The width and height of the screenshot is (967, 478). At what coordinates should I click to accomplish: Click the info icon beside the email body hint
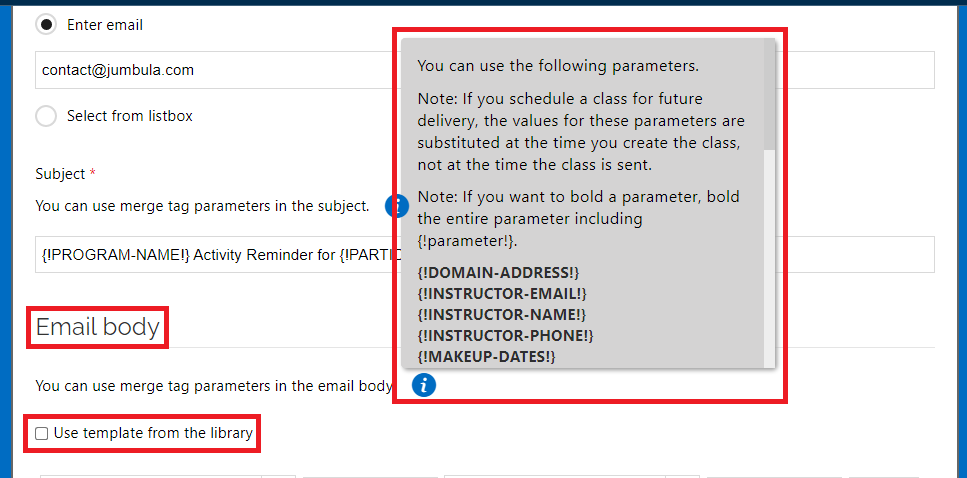424,385
